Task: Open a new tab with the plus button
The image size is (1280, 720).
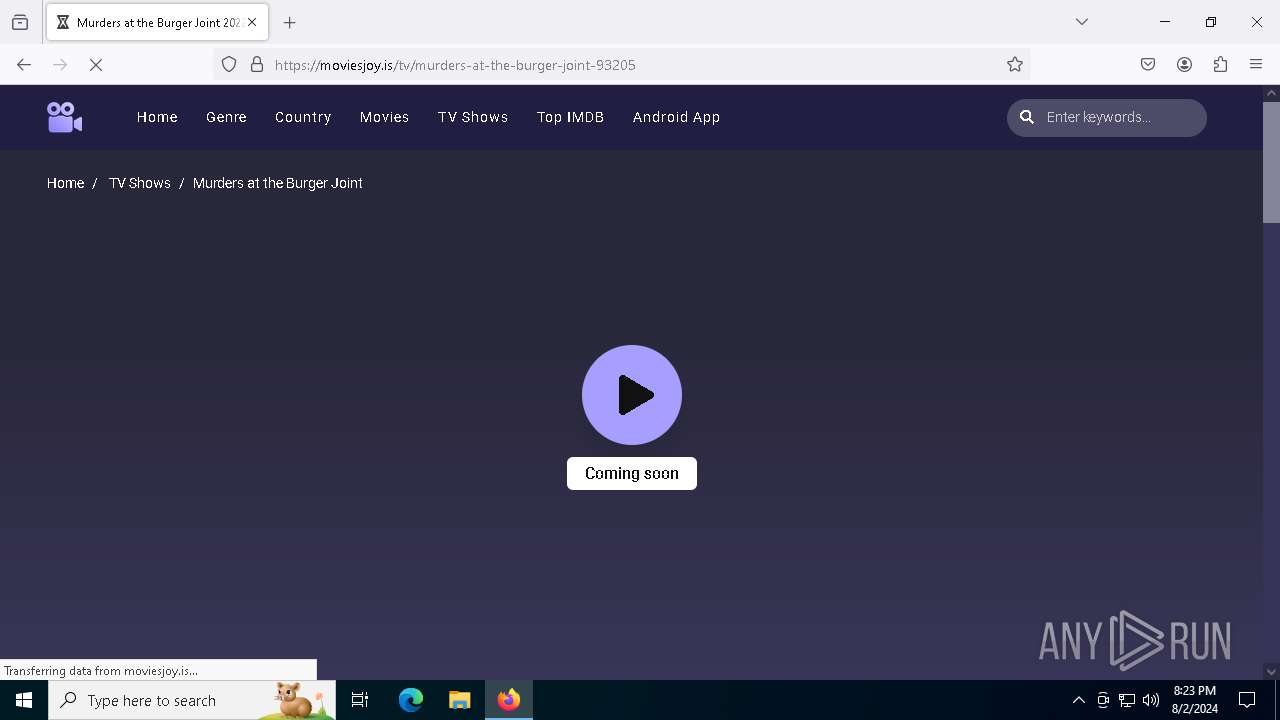Action: pos(290,22)
